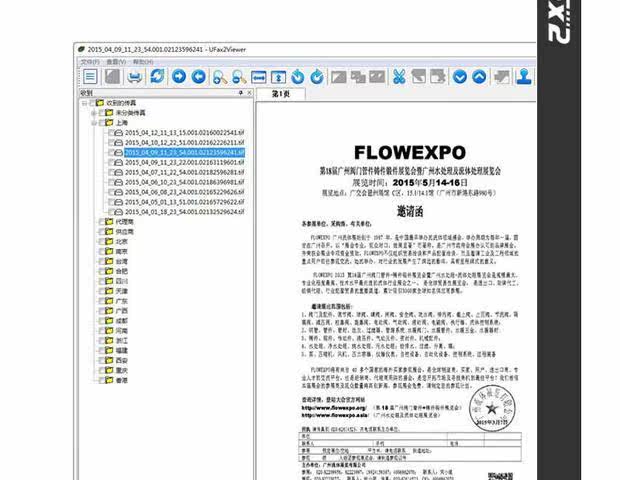Select file 2015_04_09_11_23_22.001.02163119601.tif

tap(185, 162)
